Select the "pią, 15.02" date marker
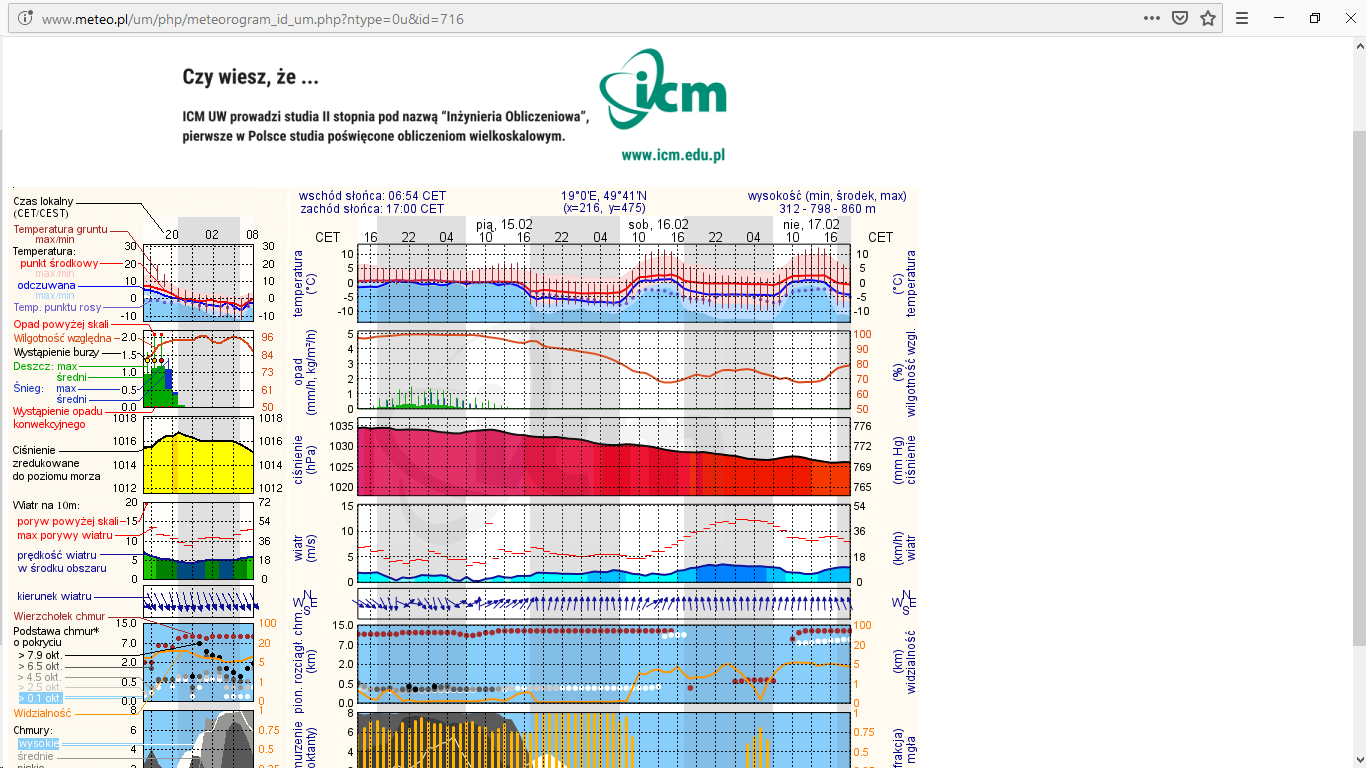Screen dimensions: 1366x768 (x=505, y=224)
